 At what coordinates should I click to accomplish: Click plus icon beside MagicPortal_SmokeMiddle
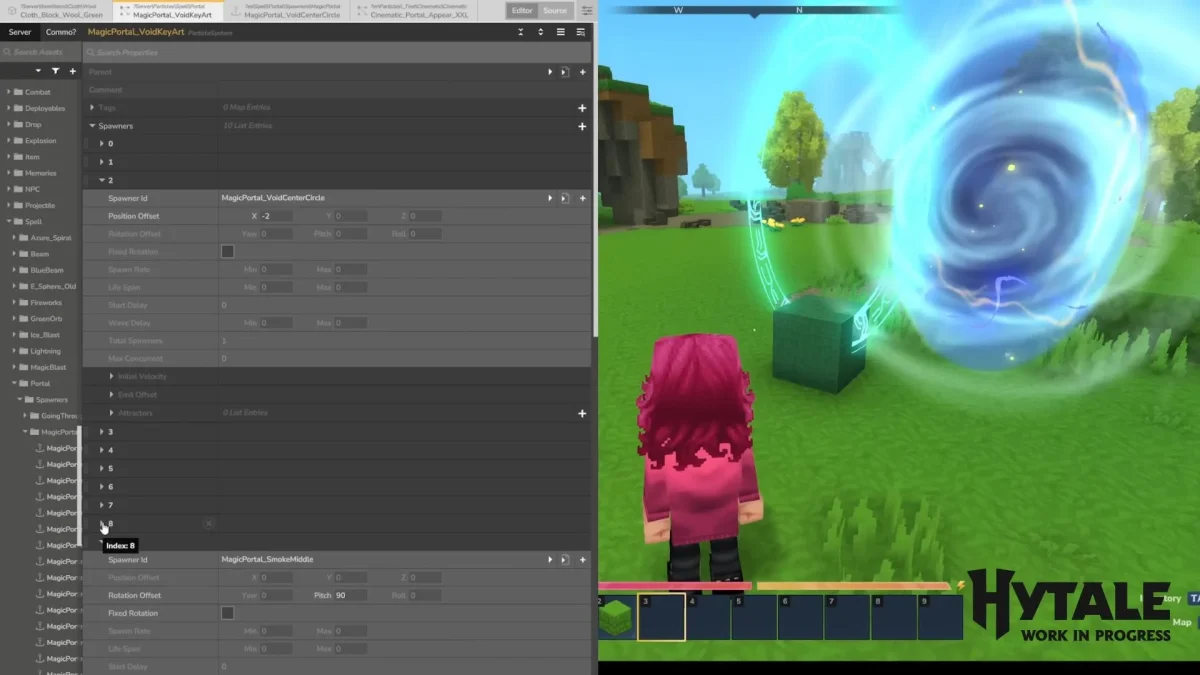[582, 560]
